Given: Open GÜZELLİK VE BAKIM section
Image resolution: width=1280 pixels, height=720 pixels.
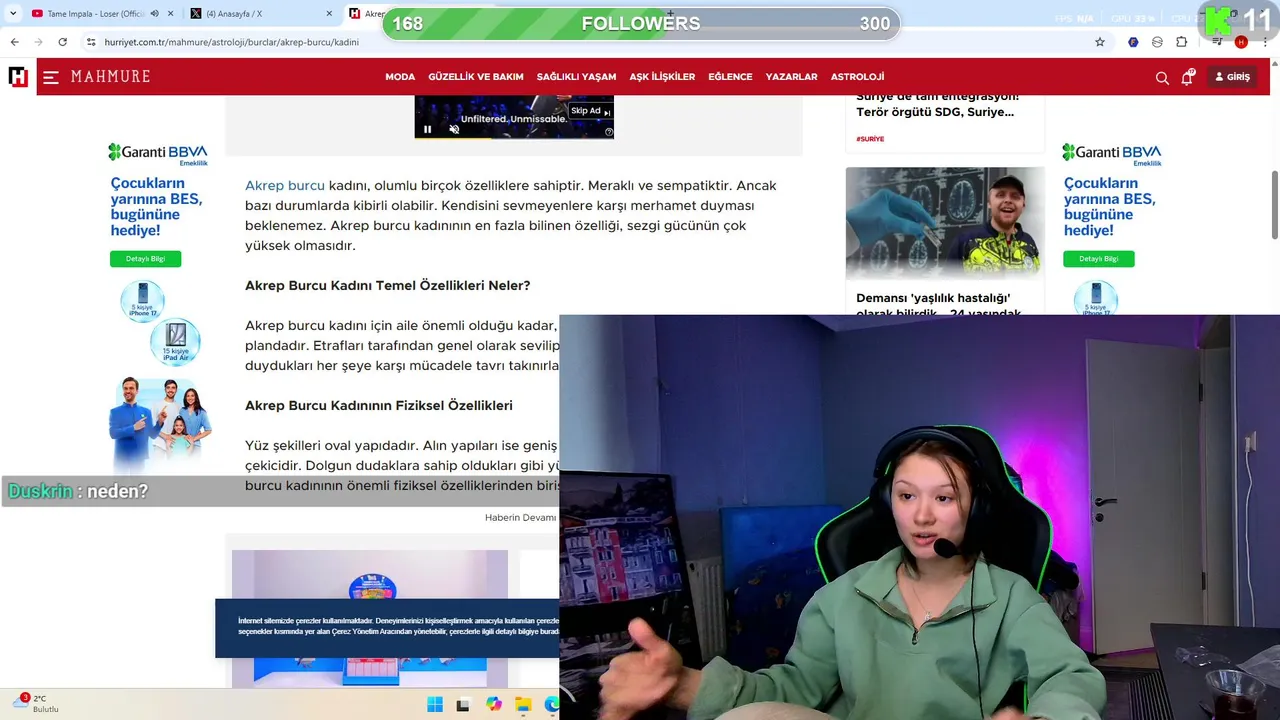Looking at the screenshot, I should 476,77.
